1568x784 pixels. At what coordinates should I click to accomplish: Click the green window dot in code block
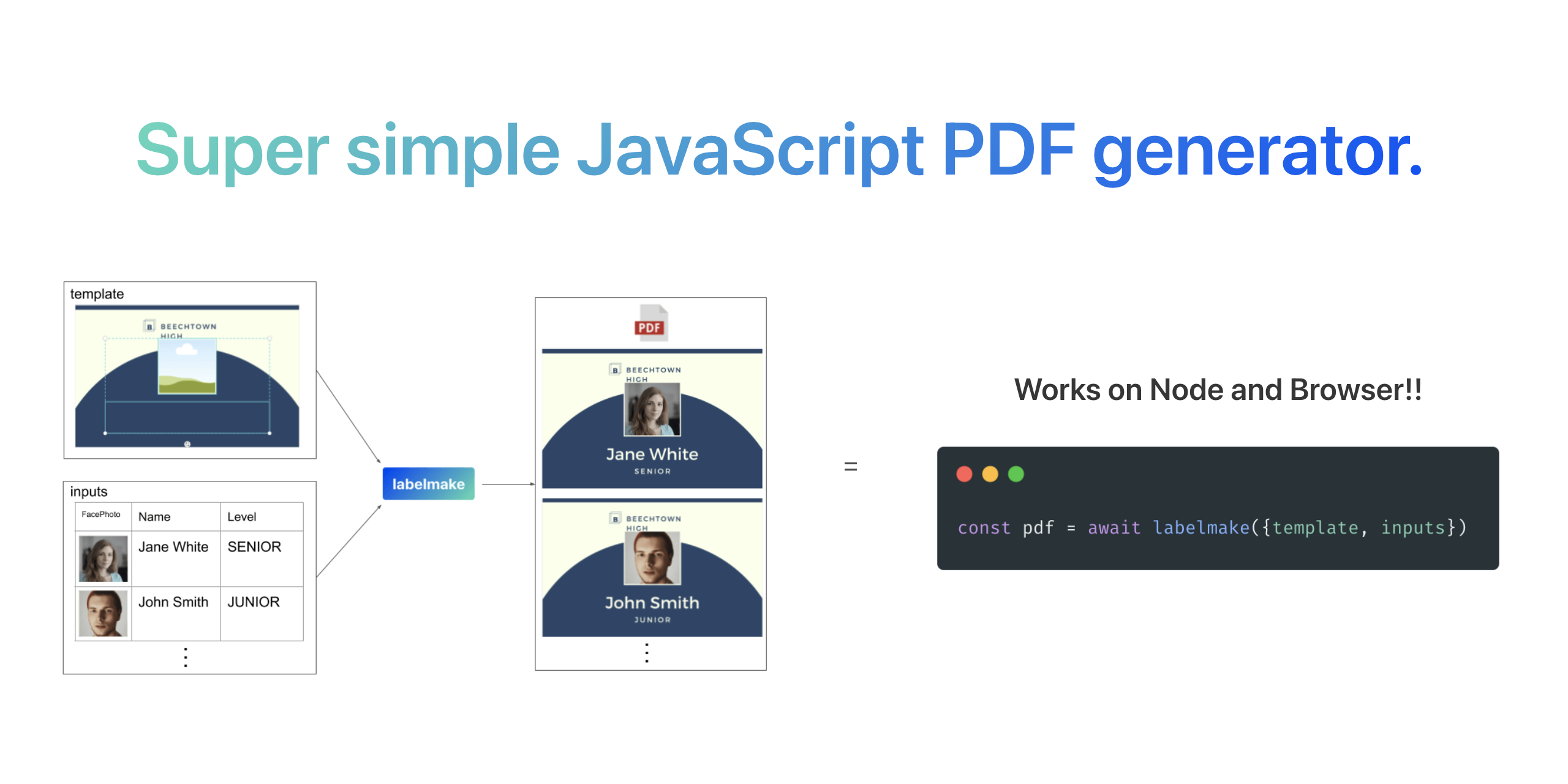click(1016, 474)
